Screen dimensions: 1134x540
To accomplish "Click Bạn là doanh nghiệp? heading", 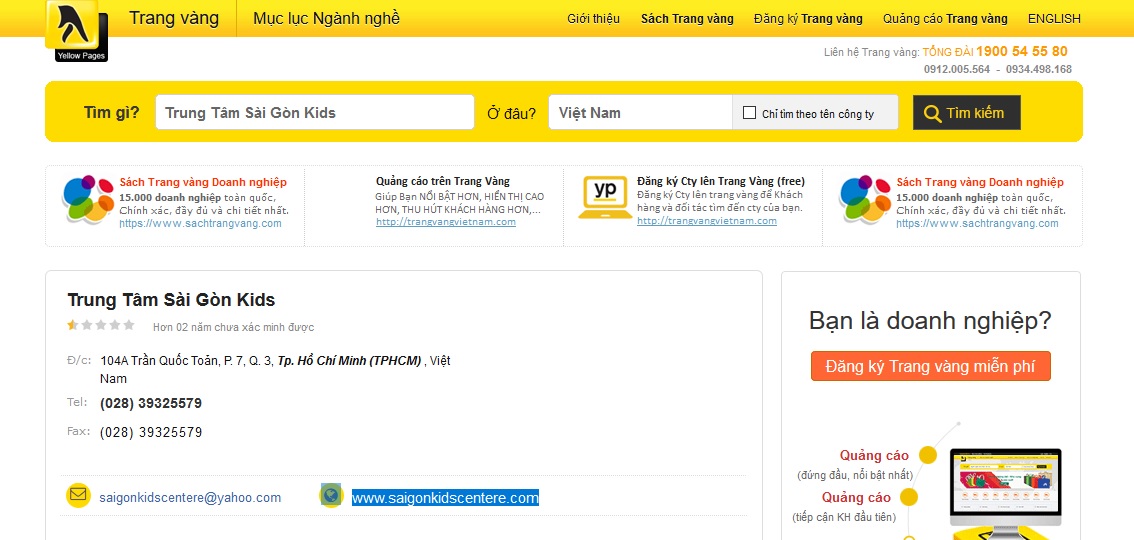I will (930, 321).
